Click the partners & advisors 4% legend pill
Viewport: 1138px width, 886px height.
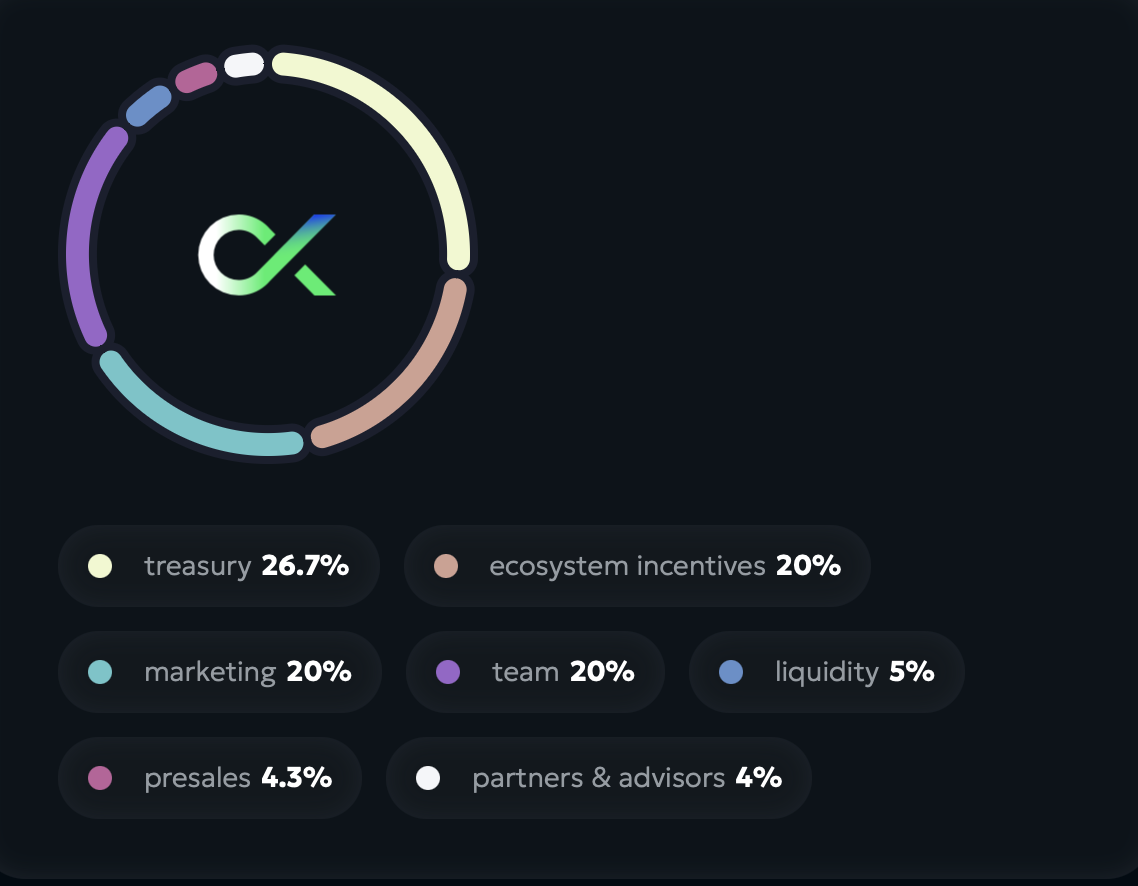(598, 778)
